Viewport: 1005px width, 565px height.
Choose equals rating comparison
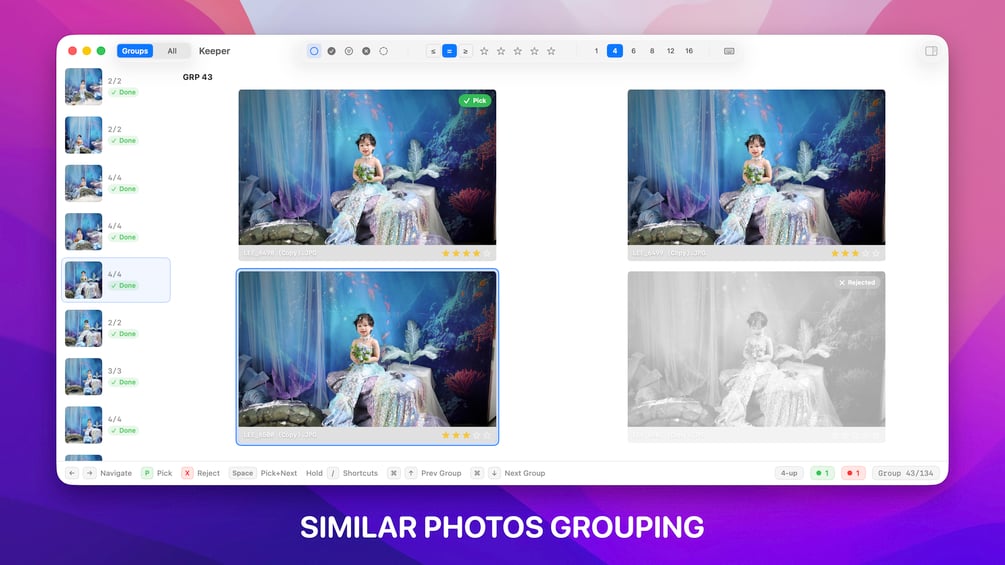click(449, 51)
